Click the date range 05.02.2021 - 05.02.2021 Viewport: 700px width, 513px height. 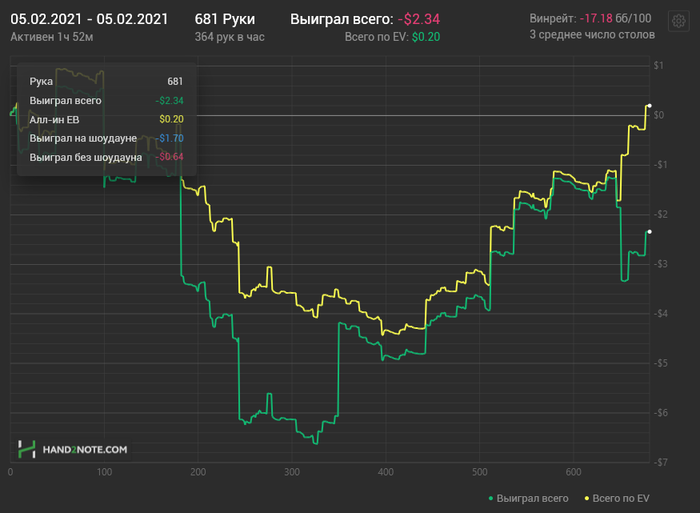tap(89, 19)
